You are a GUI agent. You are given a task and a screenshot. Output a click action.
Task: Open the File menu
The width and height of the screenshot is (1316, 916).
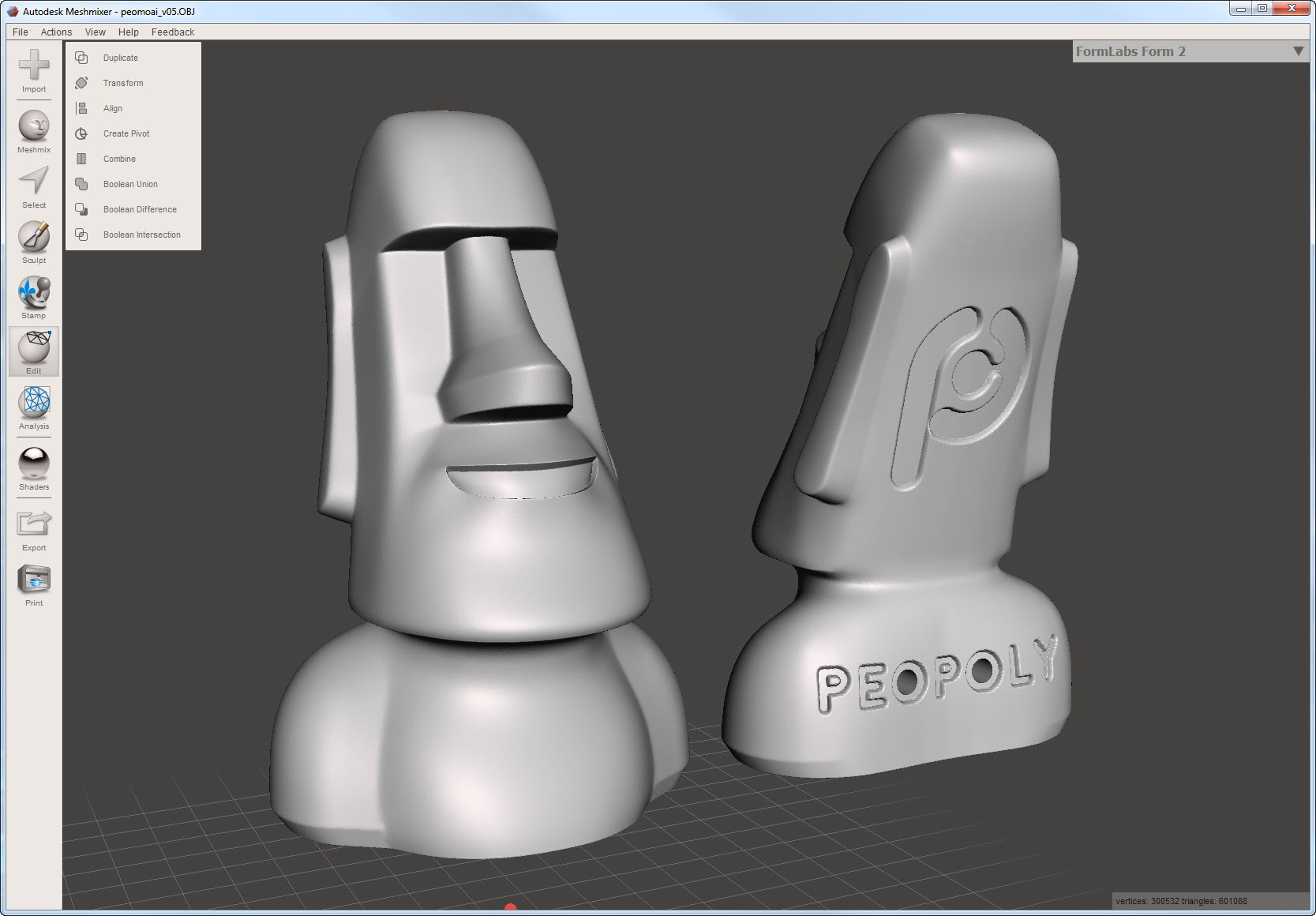coord(21,32)
